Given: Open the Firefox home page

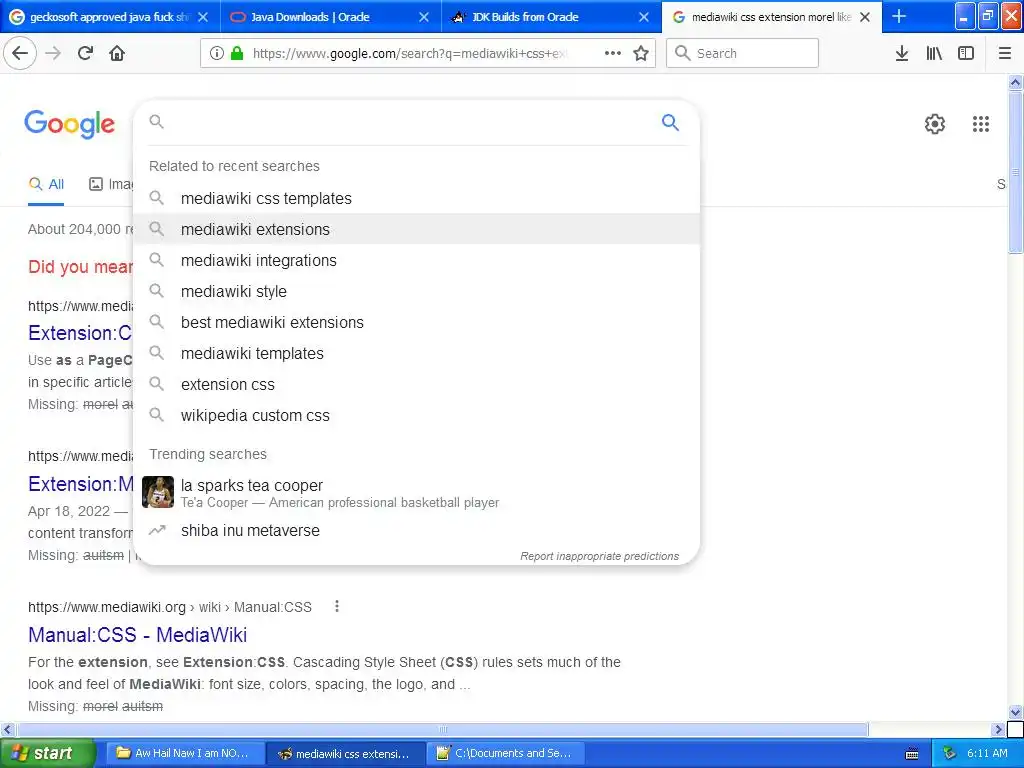Looking at the screenshot, I should pyautogui.click(x=117, y=54).
